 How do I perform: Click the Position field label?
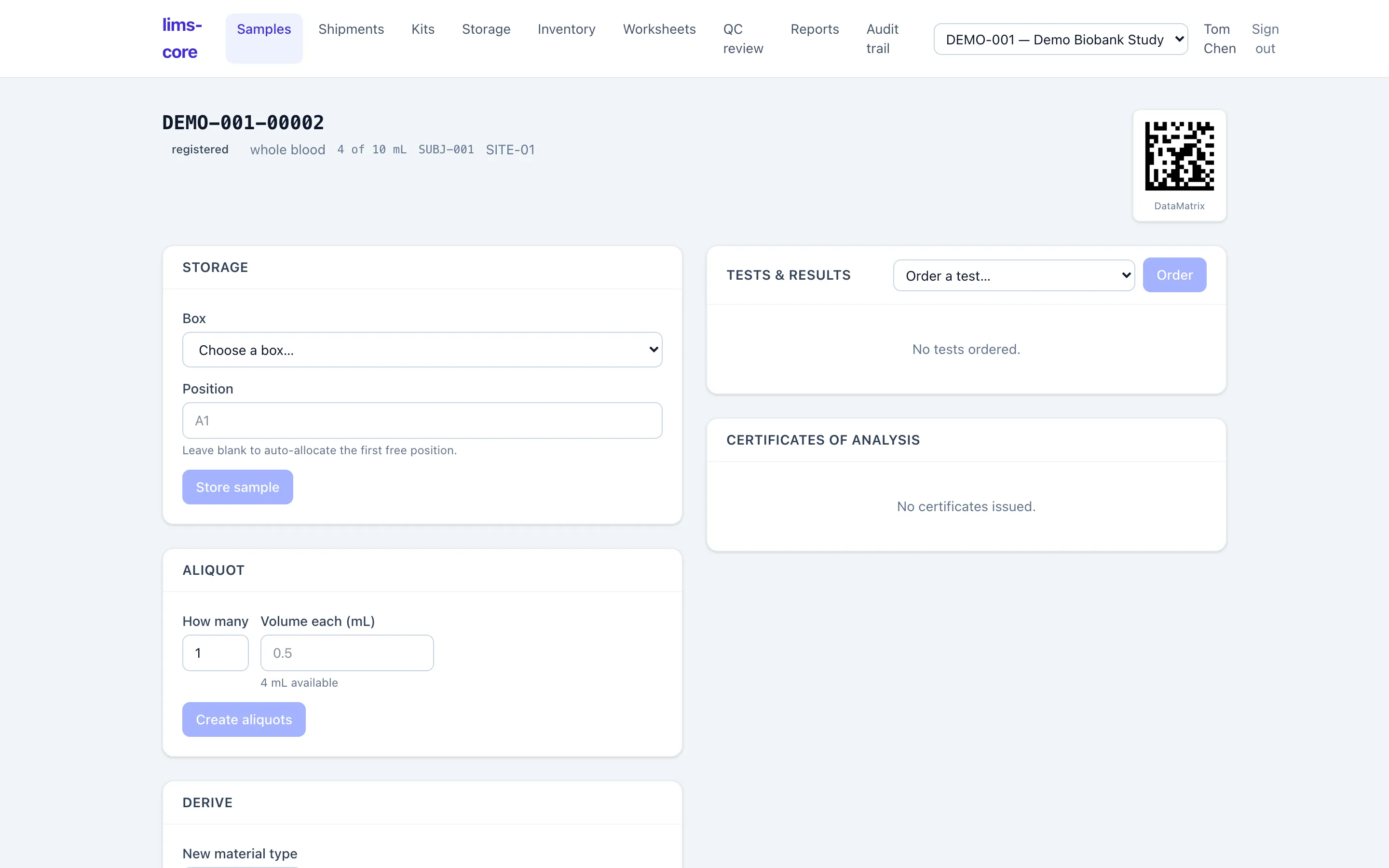(208, 389)
